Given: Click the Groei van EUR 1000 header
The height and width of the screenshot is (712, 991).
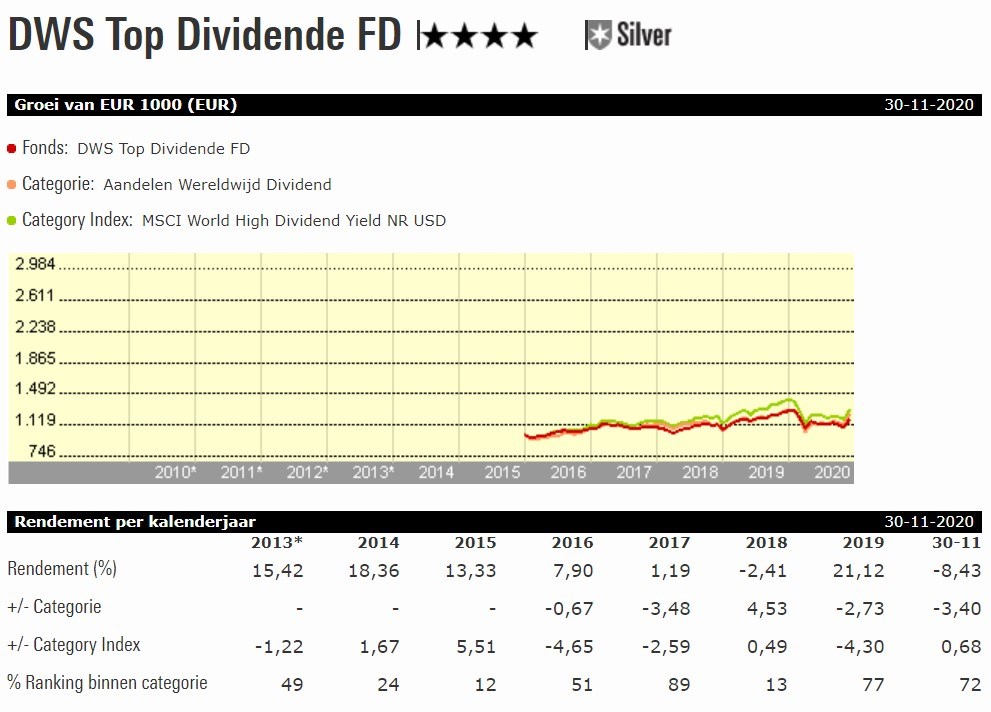Looking at the screenshot, I should pyautogui.click(x=125, y=105).
